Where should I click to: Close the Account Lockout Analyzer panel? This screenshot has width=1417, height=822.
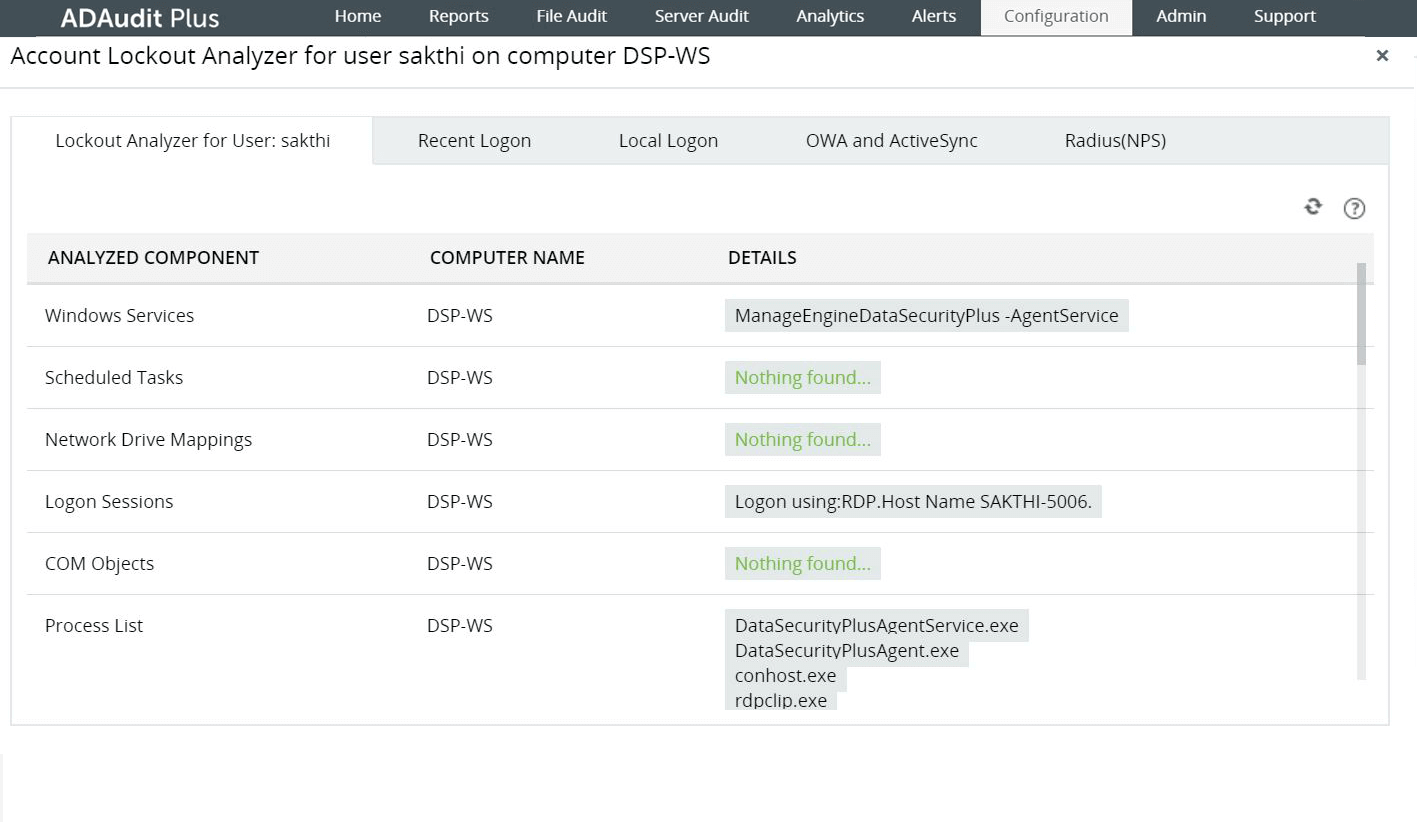point(1382,56)
